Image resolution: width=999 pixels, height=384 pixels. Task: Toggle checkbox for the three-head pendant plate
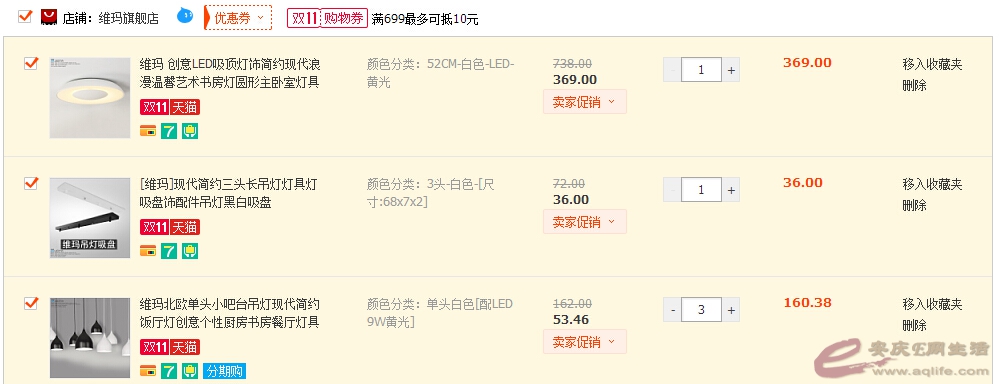tap(31, 183)
